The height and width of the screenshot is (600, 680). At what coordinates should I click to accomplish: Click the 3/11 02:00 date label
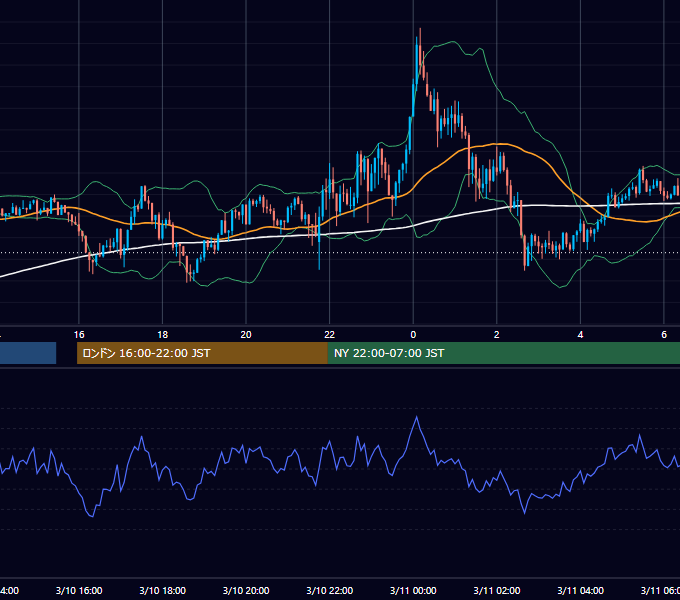497,590
